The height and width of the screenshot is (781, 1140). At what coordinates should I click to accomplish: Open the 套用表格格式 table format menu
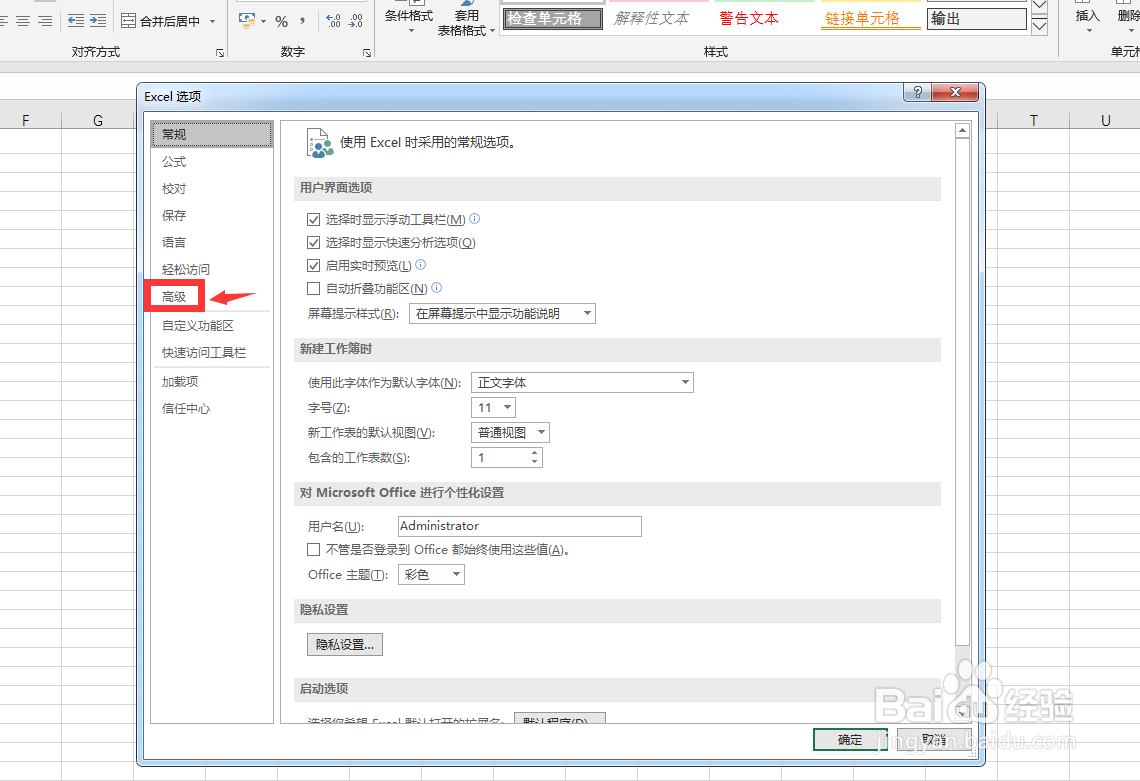click(x=466, y=20)
